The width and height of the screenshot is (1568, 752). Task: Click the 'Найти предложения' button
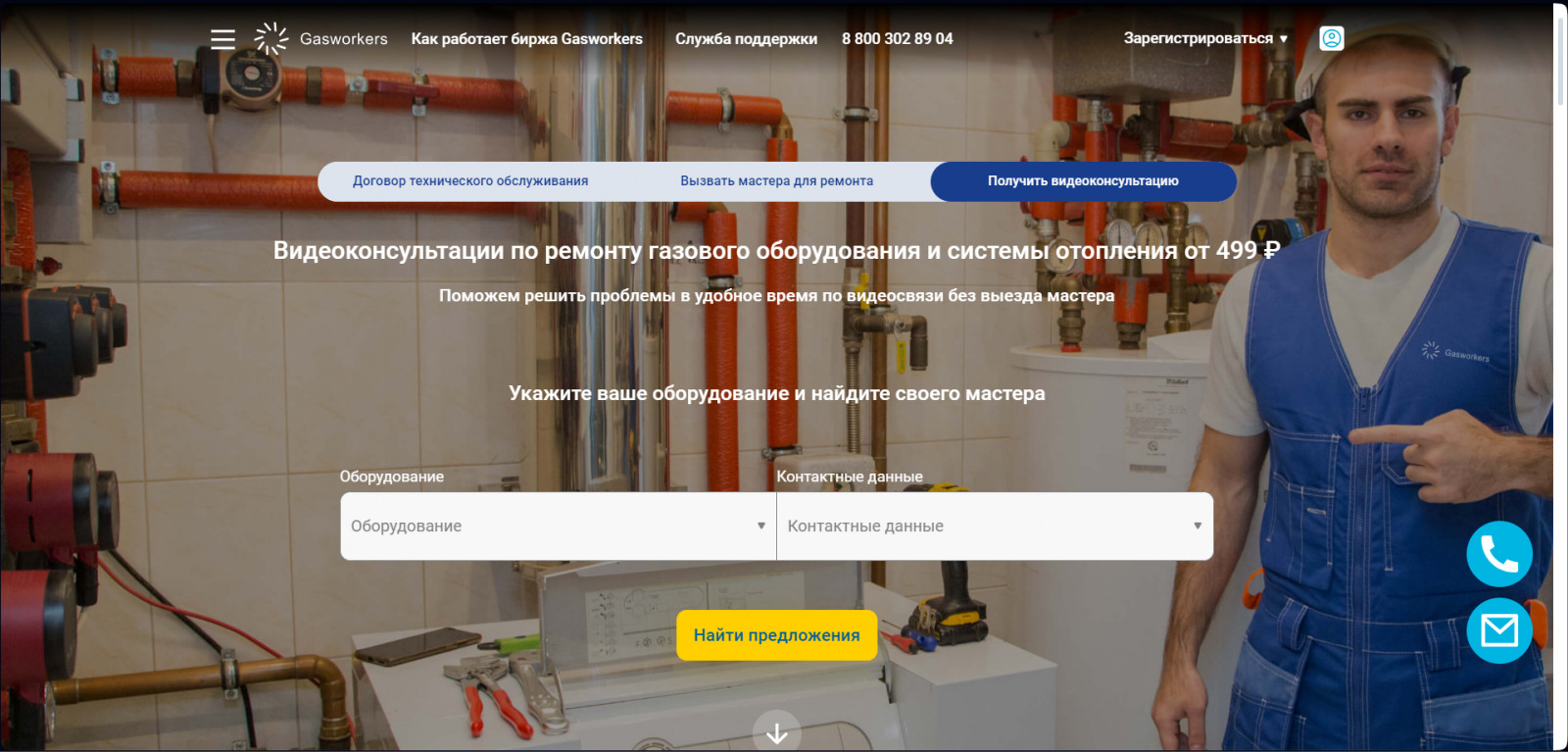pos(777,635)
